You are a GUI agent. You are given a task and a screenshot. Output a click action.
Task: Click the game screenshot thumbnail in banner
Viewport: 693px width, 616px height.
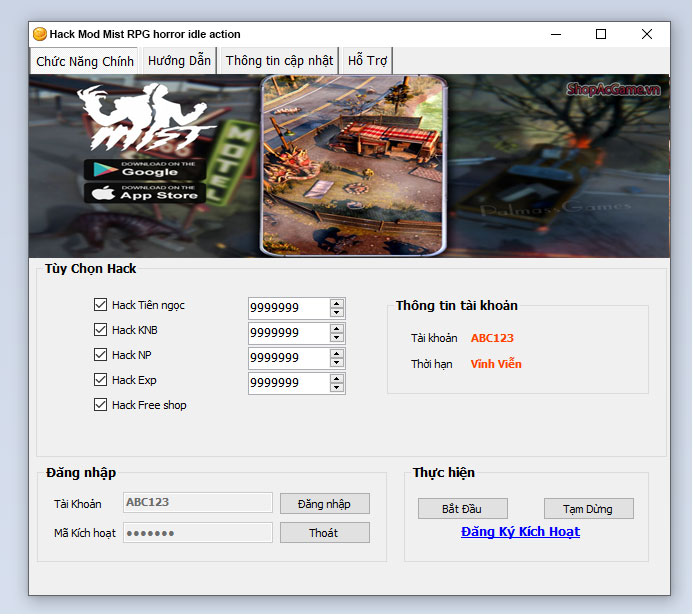coord(353,165)
